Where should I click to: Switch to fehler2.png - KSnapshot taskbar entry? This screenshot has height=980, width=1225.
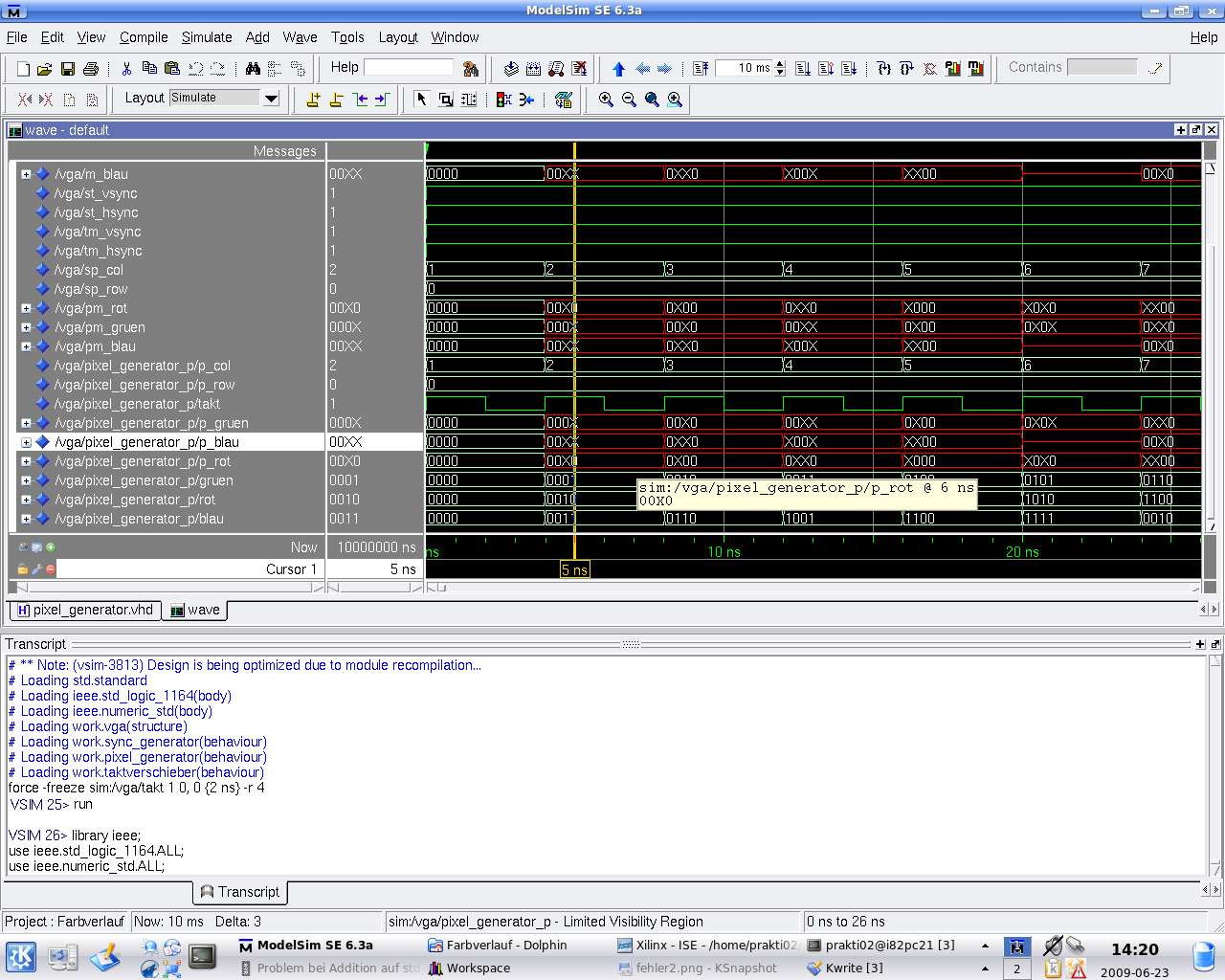coord(698,968)
